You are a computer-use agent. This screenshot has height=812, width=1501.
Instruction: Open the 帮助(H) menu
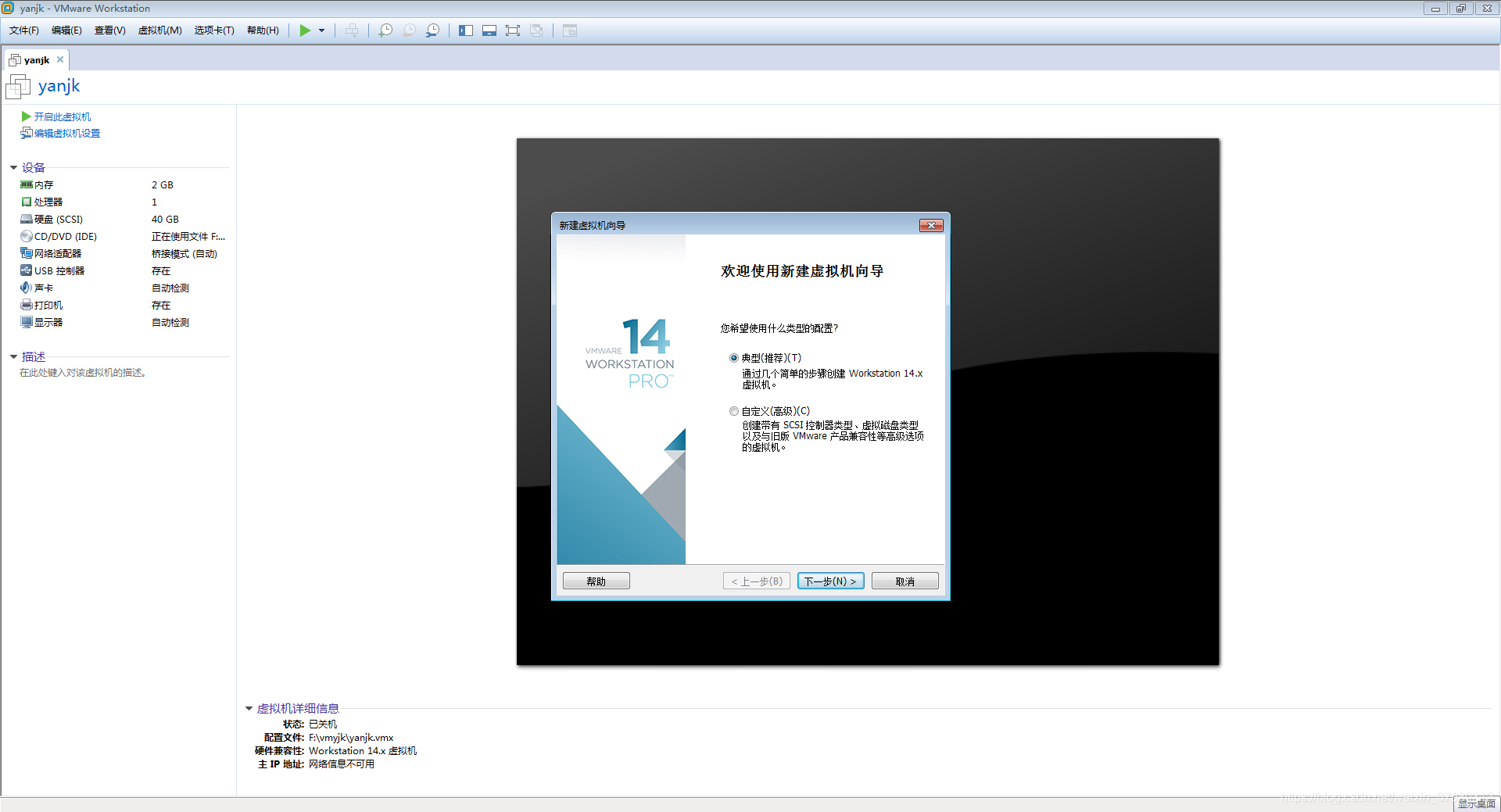pos(263,30)
